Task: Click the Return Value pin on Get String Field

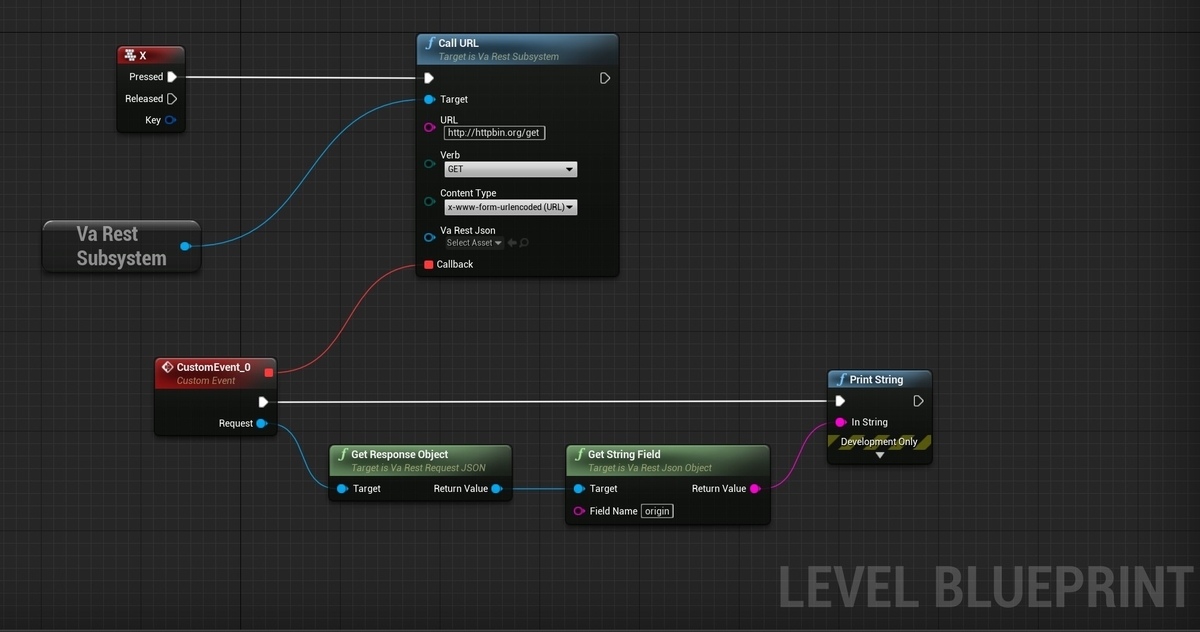Action: (x=757, y=488)
